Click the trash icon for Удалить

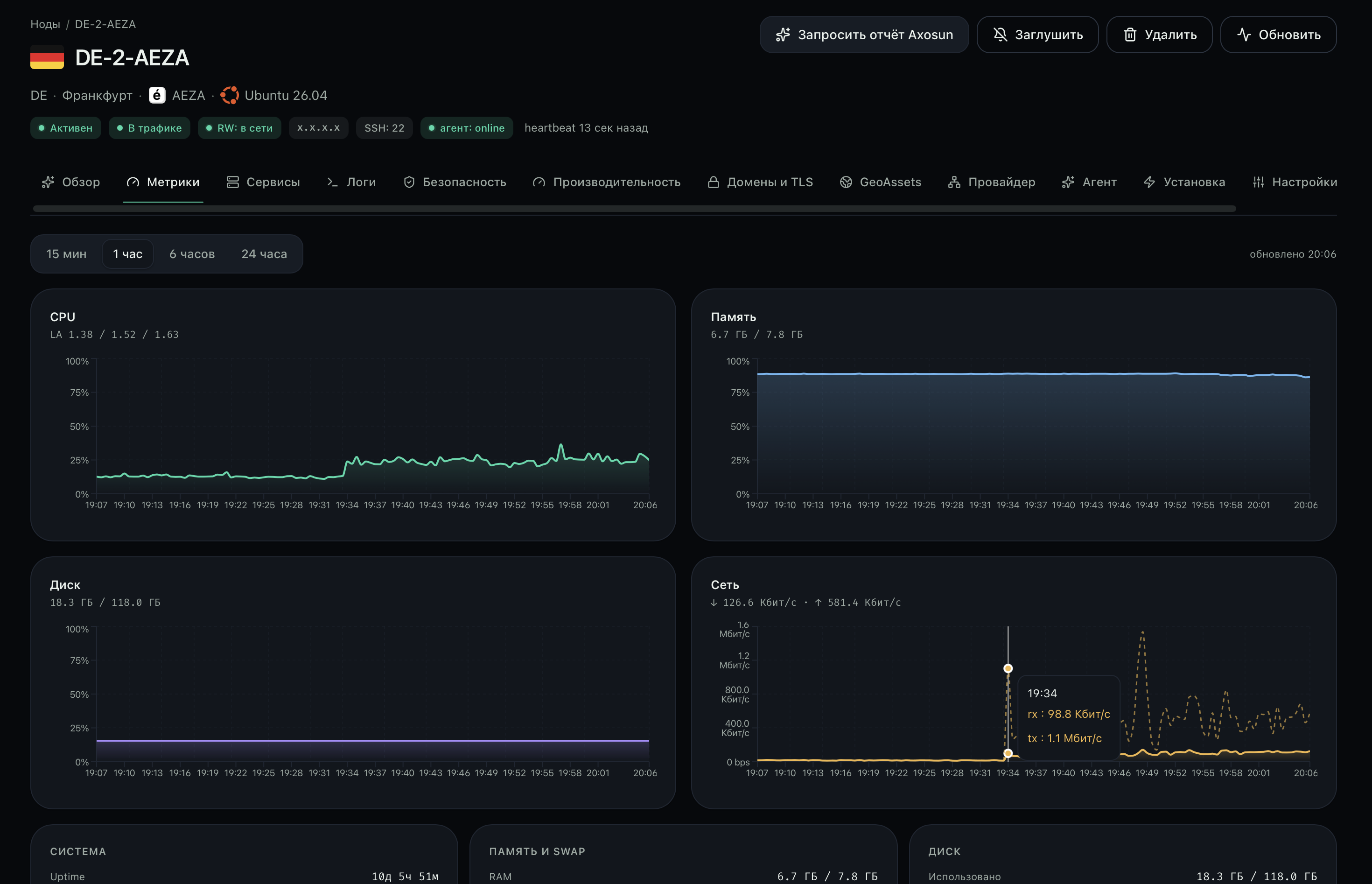(x=1130, y=35)
